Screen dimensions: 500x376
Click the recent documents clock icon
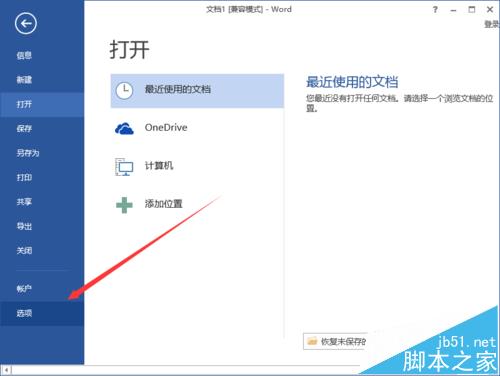click(x=124, y=91)
